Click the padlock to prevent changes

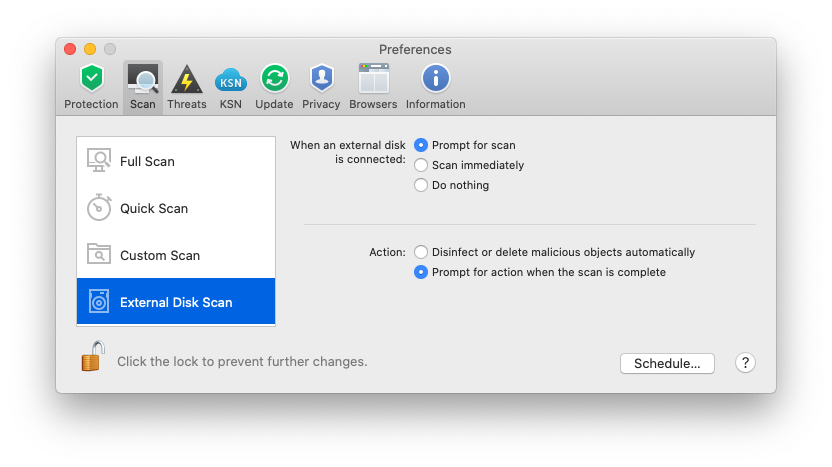(x=93, y=357)
